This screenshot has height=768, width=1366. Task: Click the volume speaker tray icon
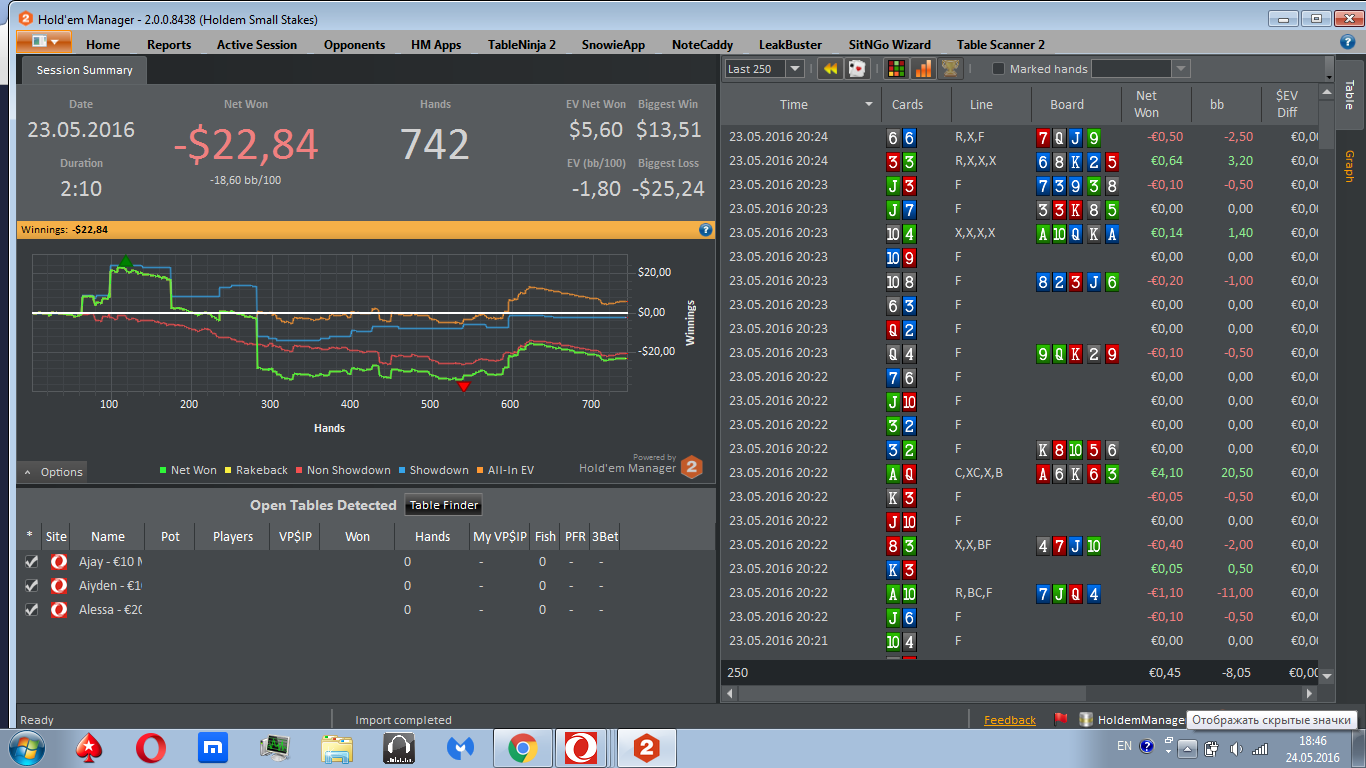pos(1236,748)
